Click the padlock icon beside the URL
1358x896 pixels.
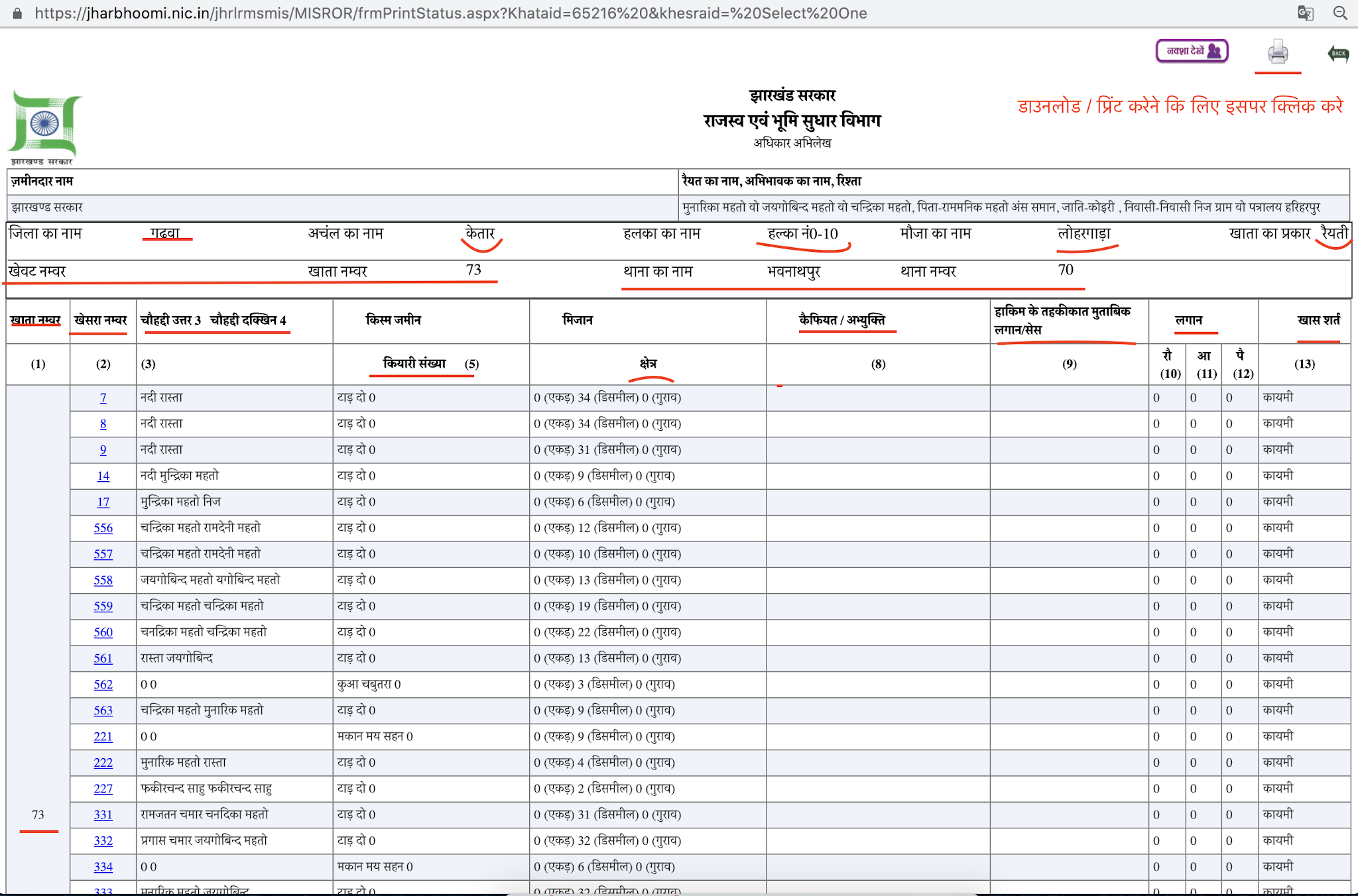click(17, 13)
